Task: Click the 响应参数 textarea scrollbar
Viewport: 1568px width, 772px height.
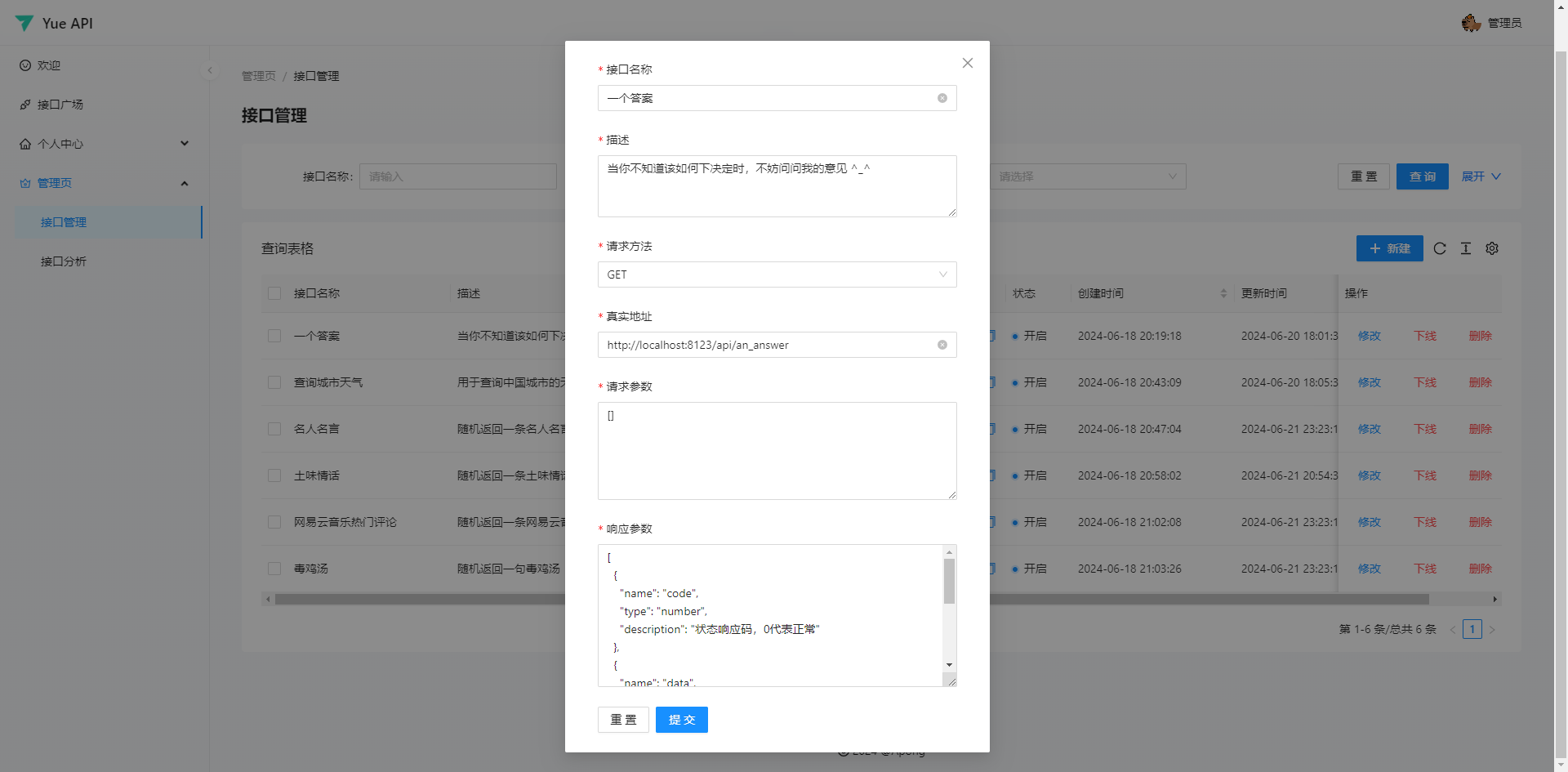Action: [x=949, y=582]
